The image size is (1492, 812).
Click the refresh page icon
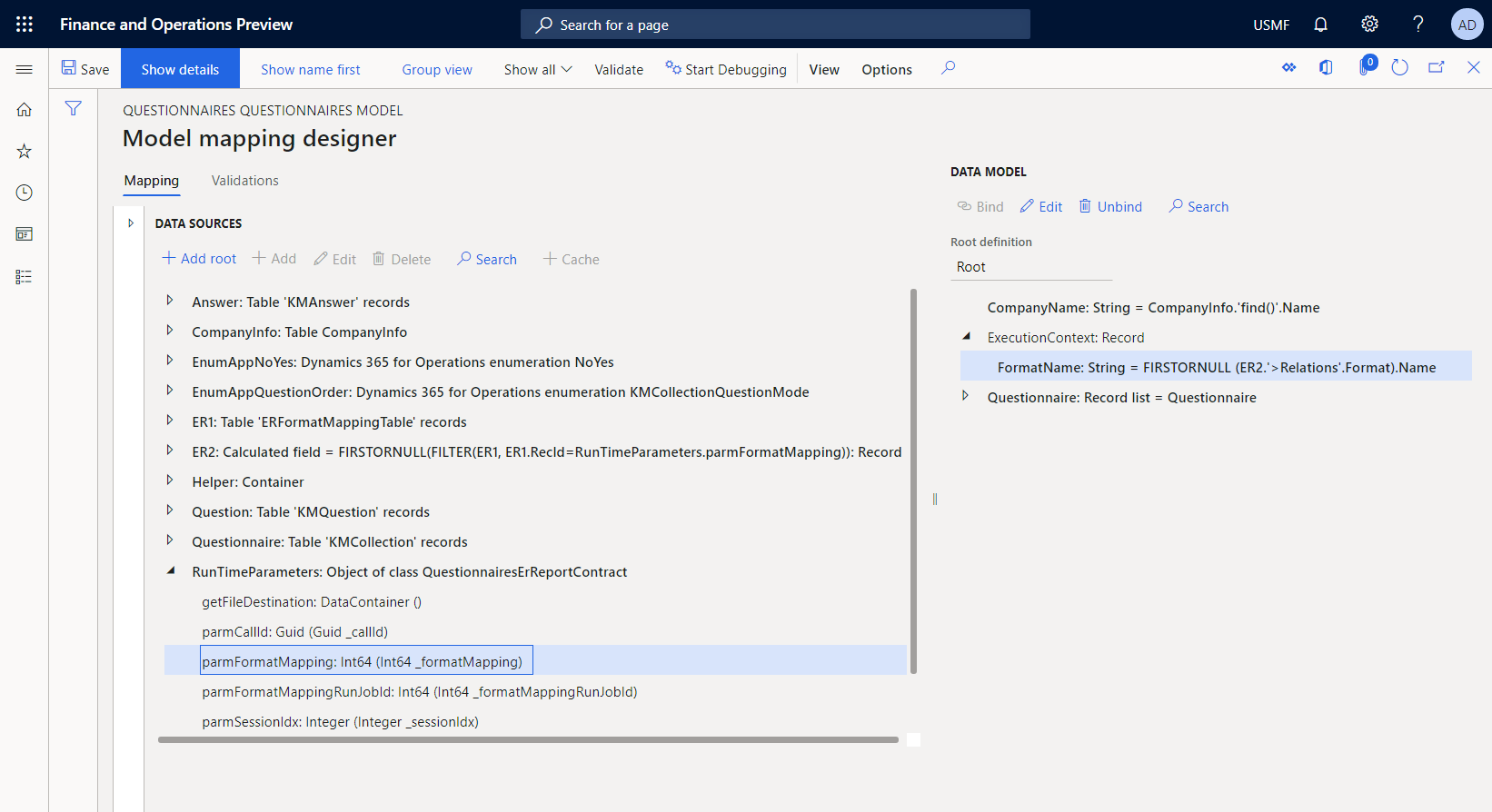[x=1399, y=68]
